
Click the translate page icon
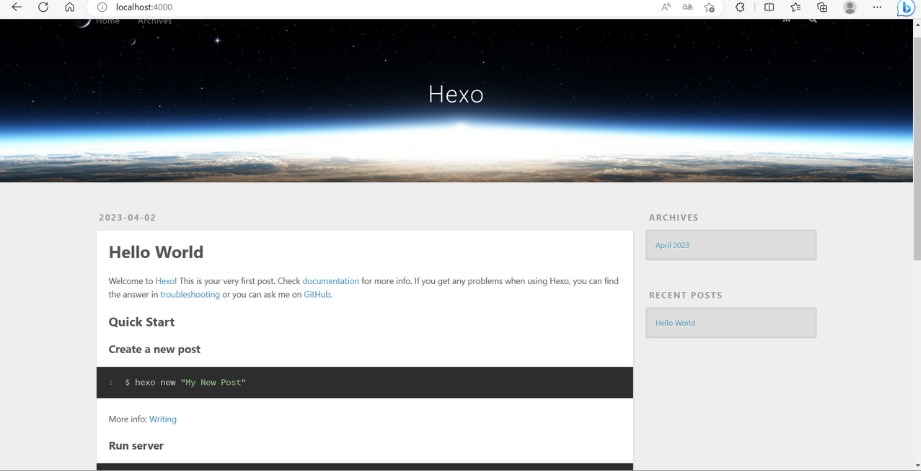coord(687,7)
